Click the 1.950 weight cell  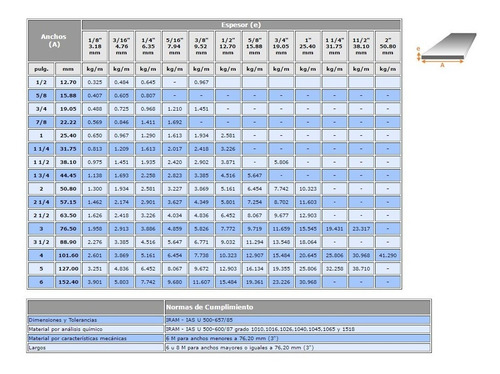point(95,229)
